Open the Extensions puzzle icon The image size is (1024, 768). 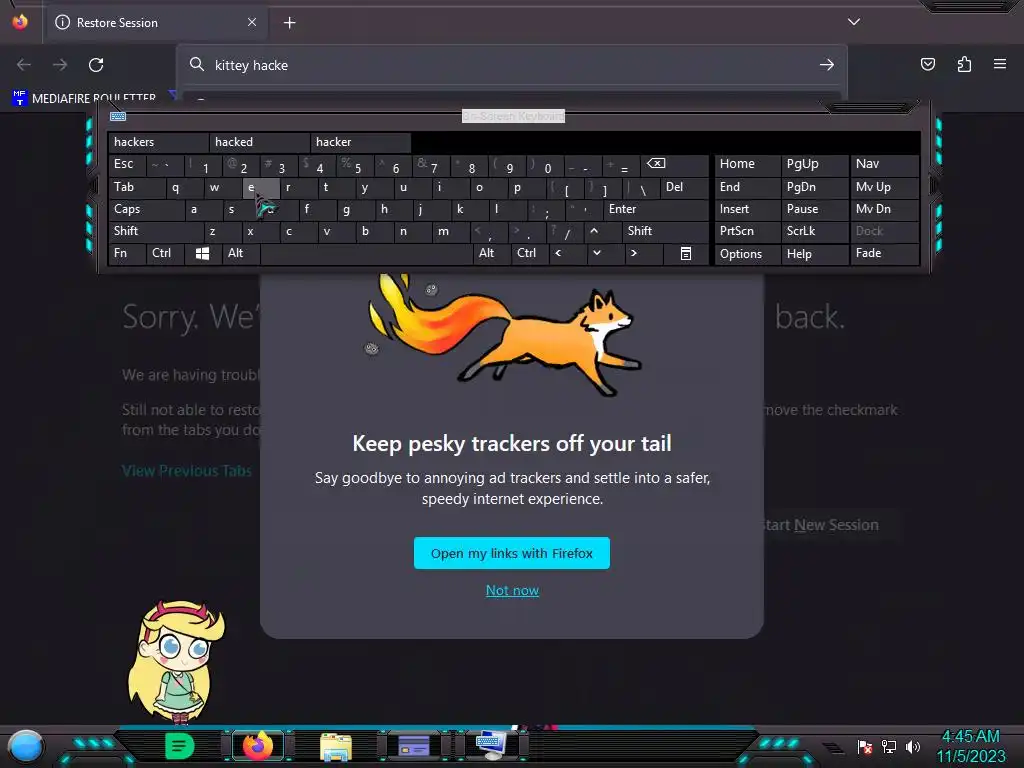pyautogui.click(x=964, y=64)
